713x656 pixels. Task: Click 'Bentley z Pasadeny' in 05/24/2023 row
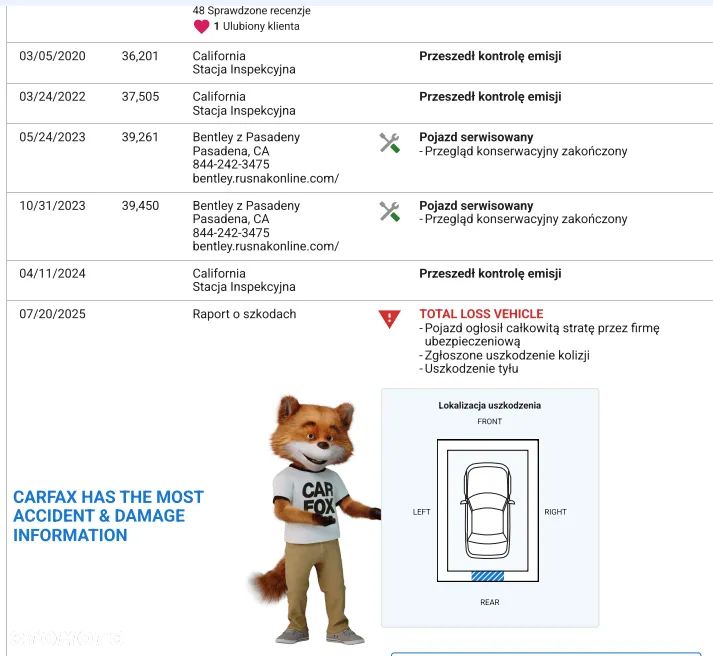(246, 137)
